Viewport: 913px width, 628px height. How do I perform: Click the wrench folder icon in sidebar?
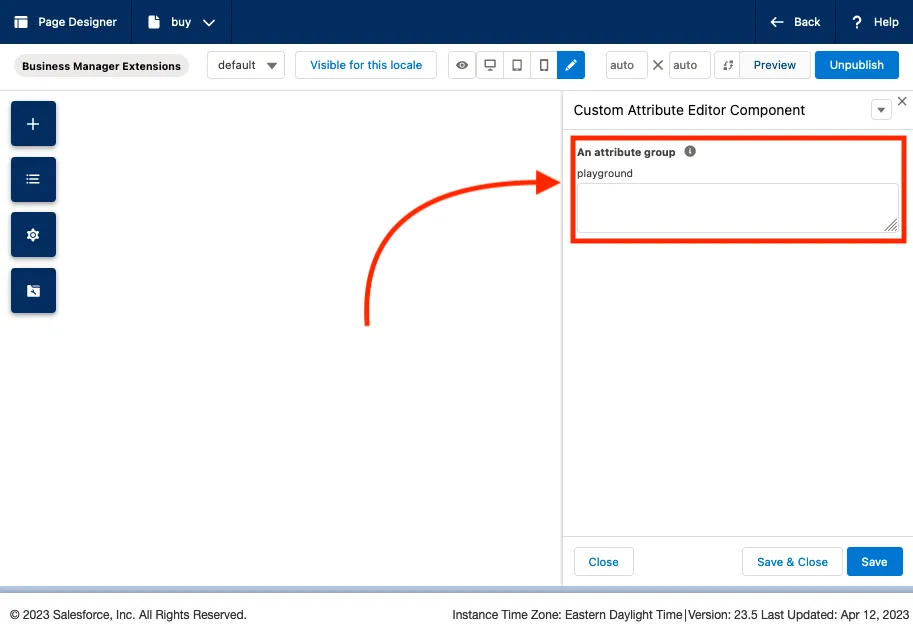pyautogui.click(x=33, y=291)
